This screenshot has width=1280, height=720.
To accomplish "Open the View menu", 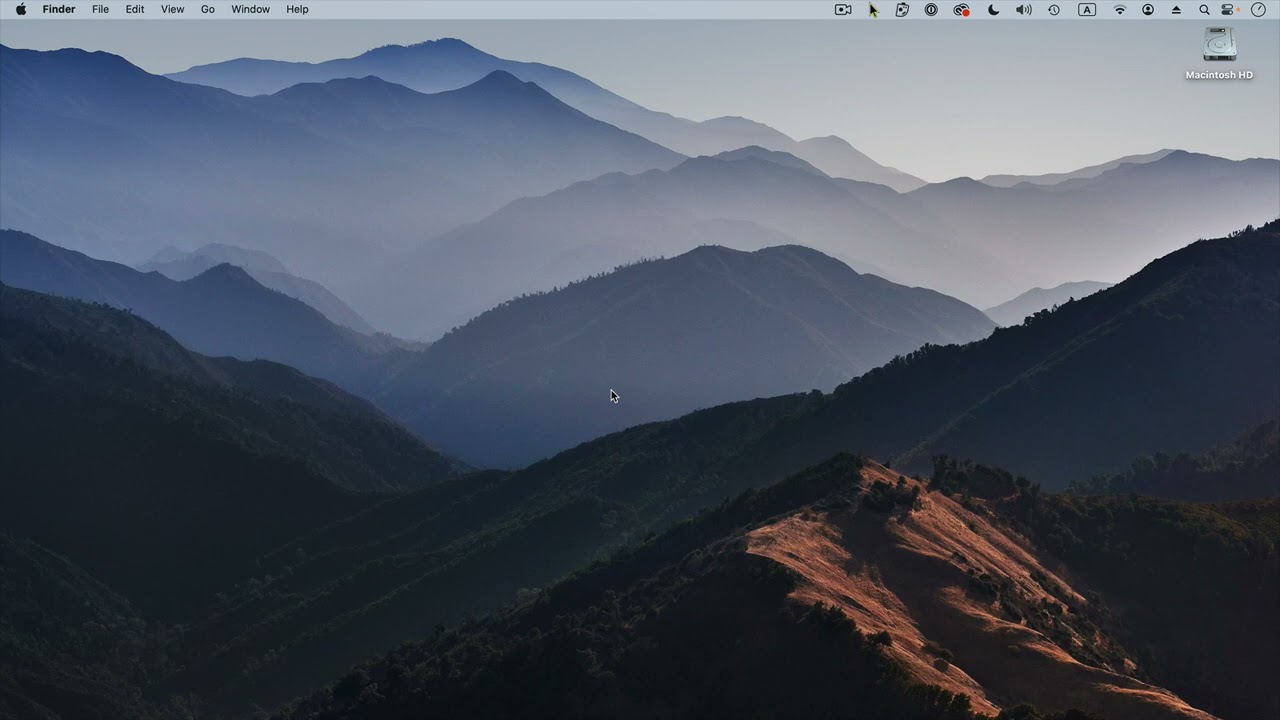I will point(173,9).
